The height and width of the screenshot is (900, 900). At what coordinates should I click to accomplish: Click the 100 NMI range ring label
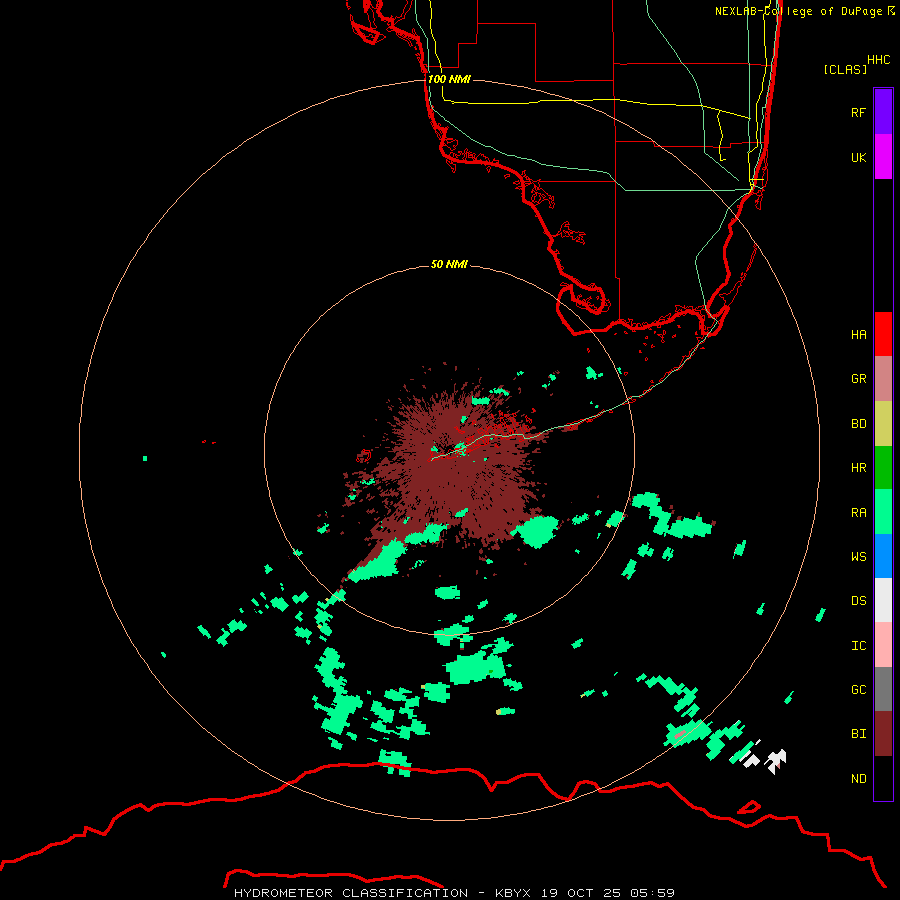(449, 79)
